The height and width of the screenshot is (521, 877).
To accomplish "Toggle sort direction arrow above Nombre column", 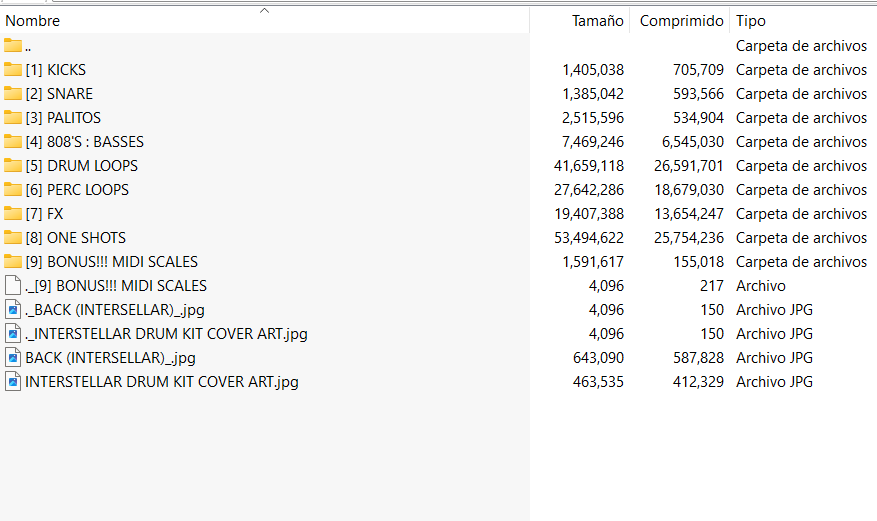I will [x=264, y=11].
